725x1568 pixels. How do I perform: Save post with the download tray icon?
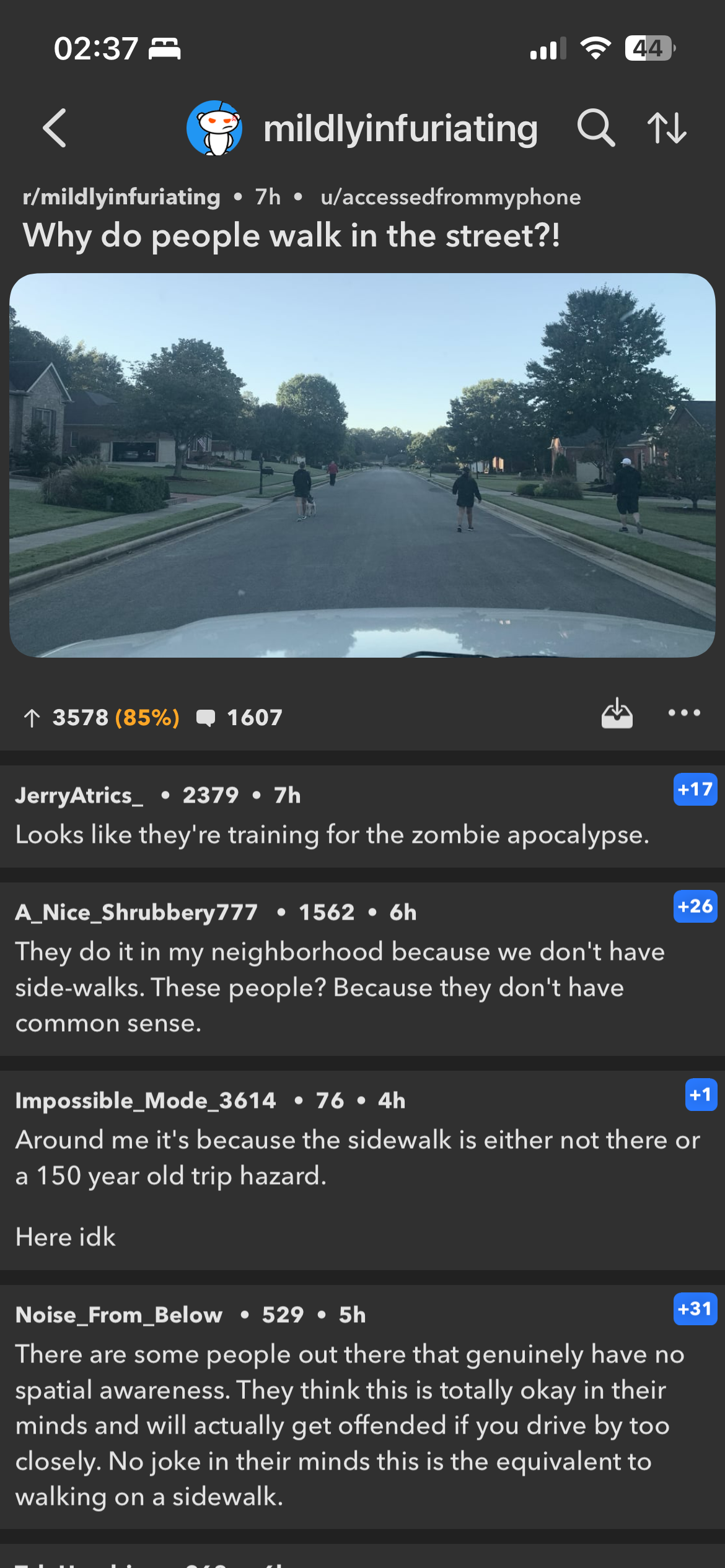pos(617,713)
